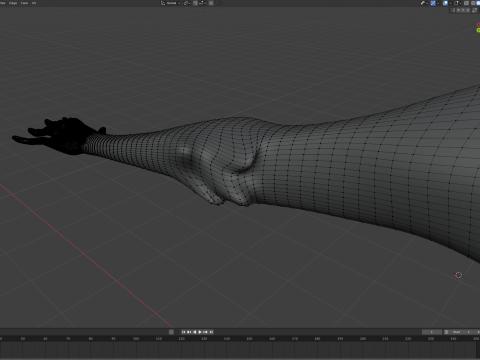Play the animation forward
The width and height of the screenshot is (480, 360).
(200, 332)
